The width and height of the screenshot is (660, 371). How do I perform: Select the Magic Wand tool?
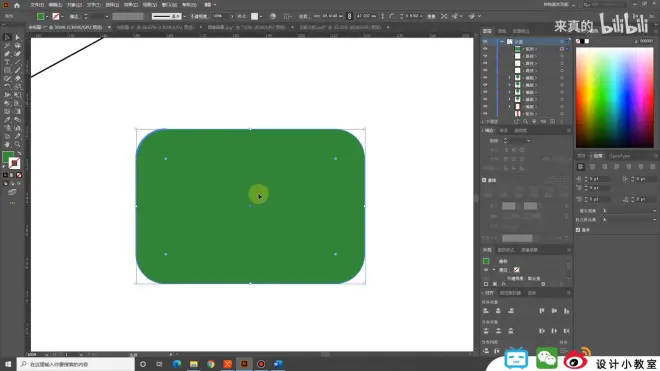7,45
